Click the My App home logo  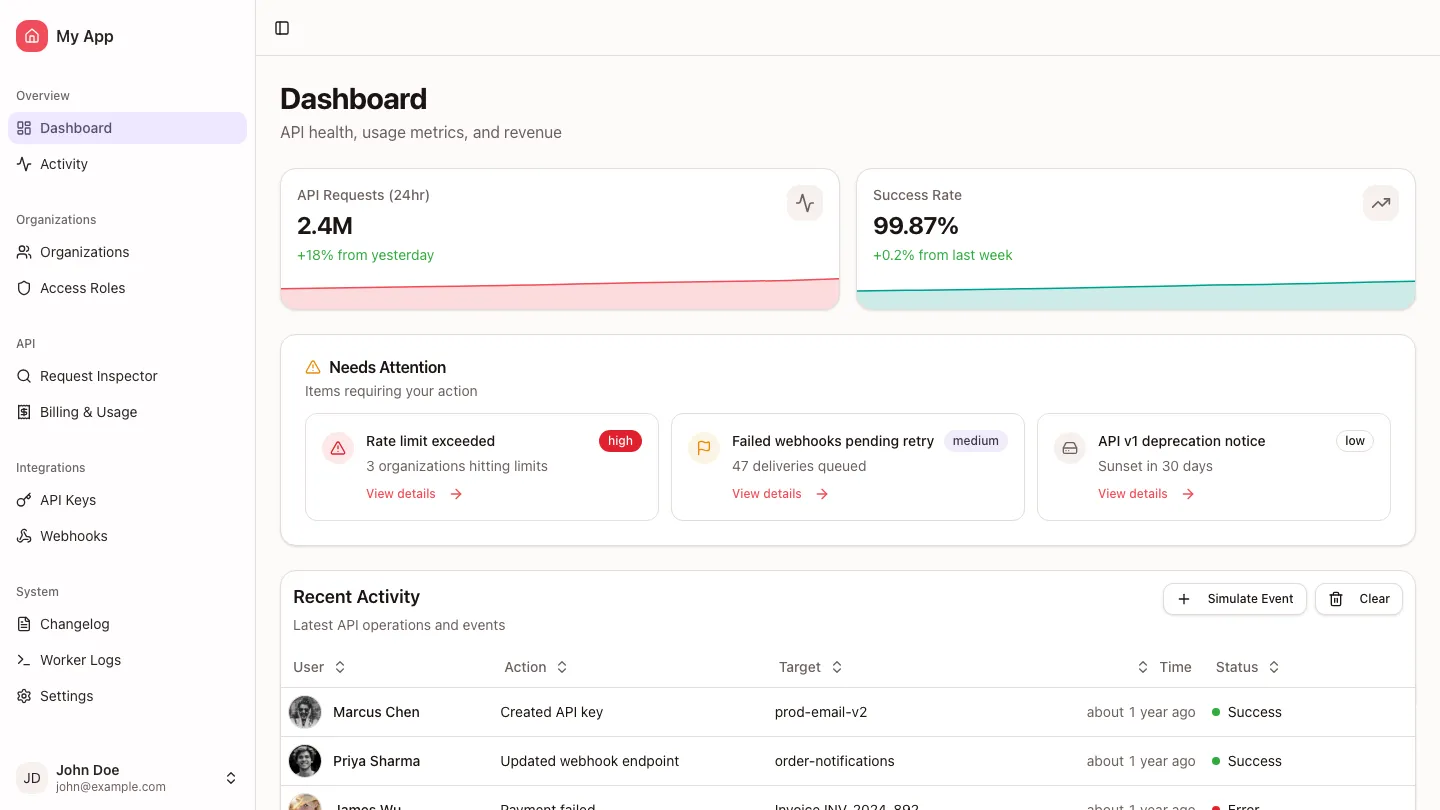(x=31, y=36)
